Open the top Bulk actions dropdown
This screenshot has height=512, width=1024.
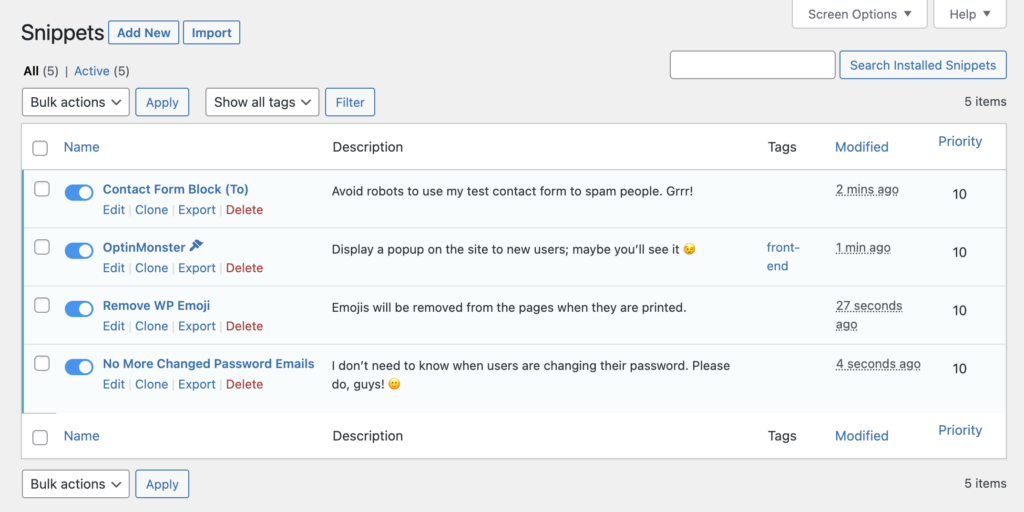point(76,103)
